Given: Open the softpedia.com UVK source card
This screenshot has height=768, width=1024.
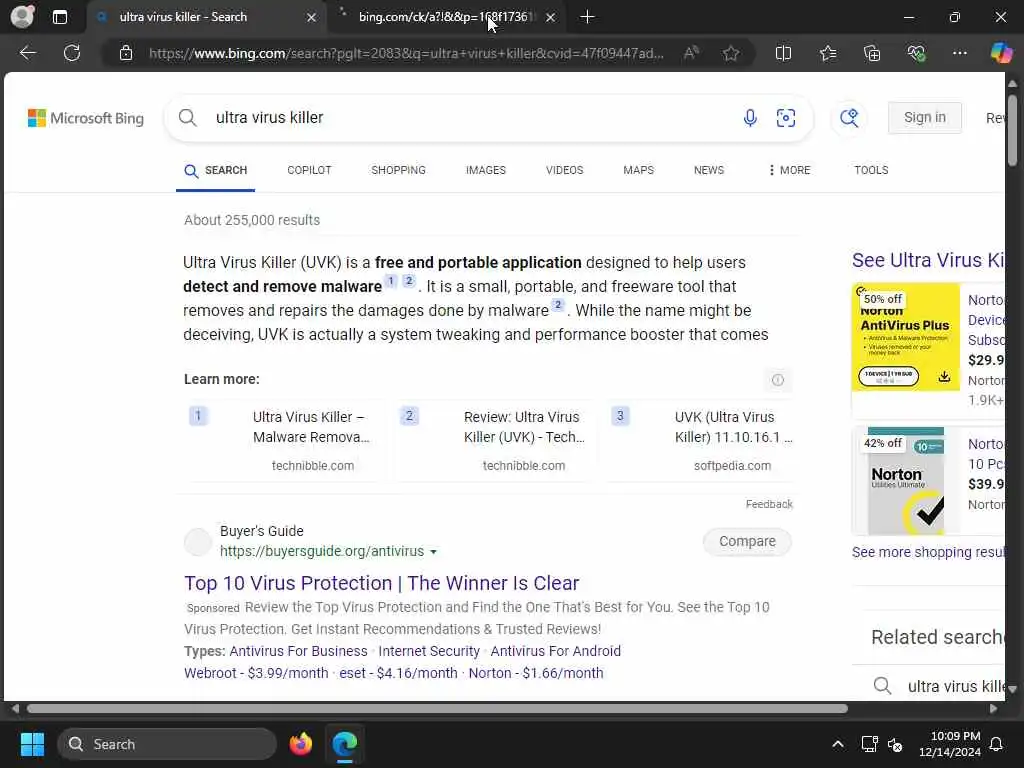Looking at the screenshot, I should tap(701, 441).
